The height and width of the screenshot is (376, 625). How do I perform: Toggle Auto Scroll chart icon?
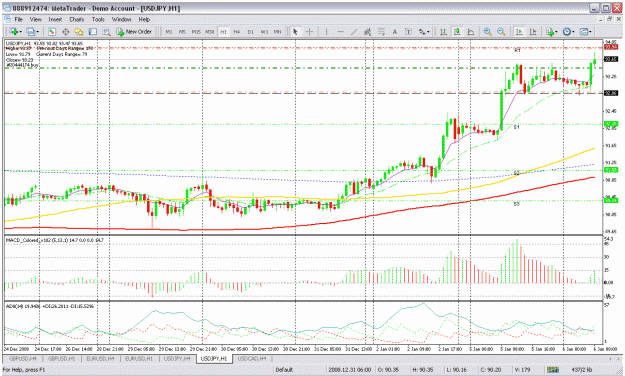(519, 31)
